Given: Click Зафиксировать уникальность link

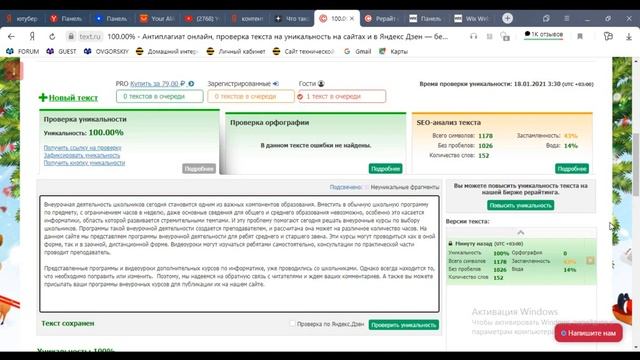Looking at the screenshot, I should (x=82, y=156).
